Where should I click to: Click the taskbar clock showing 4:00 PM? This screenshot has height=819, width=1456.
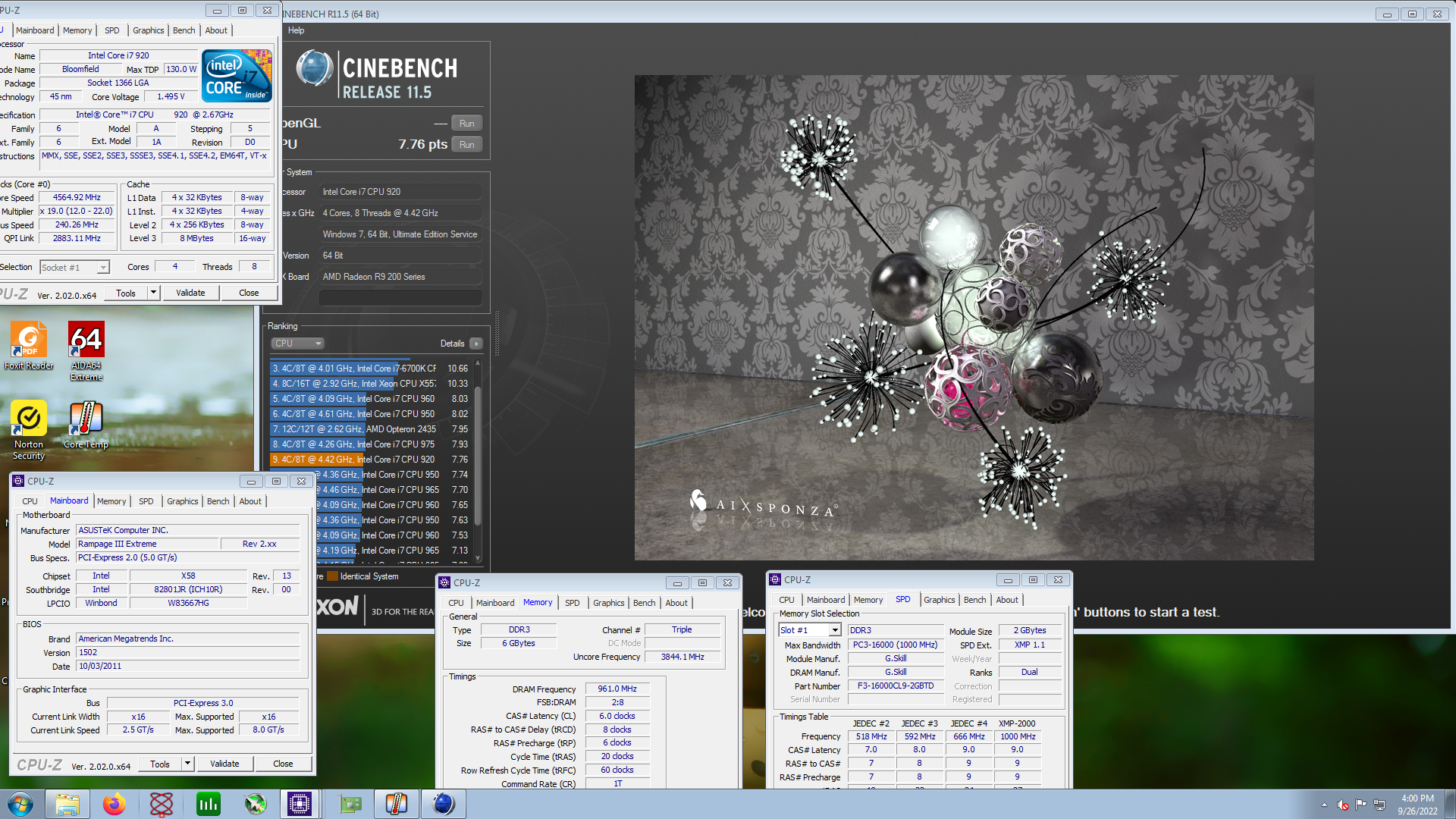1417,805
